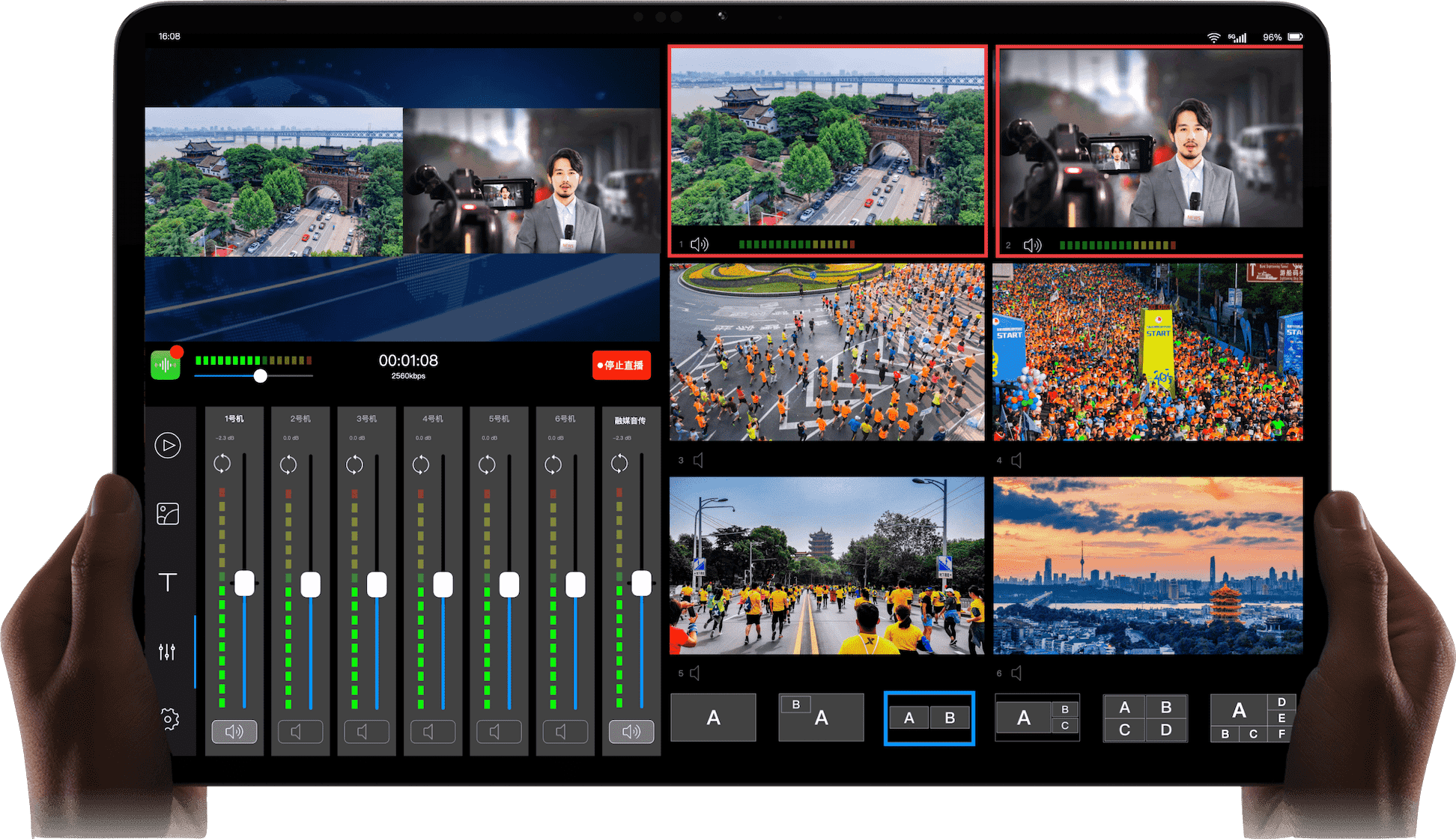The height and width of the screenshot is (839, 1456).
Task: Toggle the speaker button on 融媒音传 channel
Action: point(631,731)
